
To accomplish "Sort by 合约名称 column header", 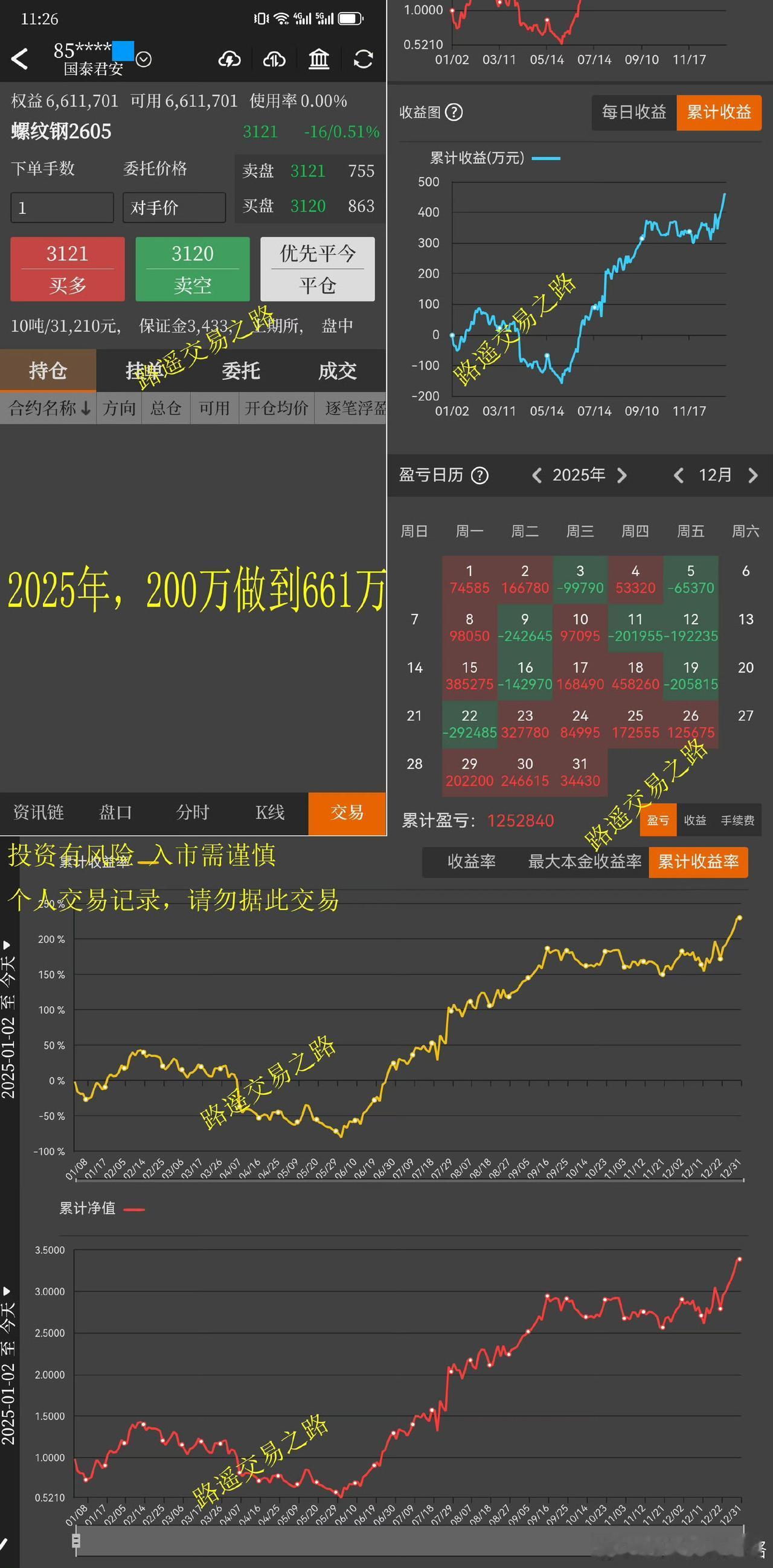I will point(49,408).
